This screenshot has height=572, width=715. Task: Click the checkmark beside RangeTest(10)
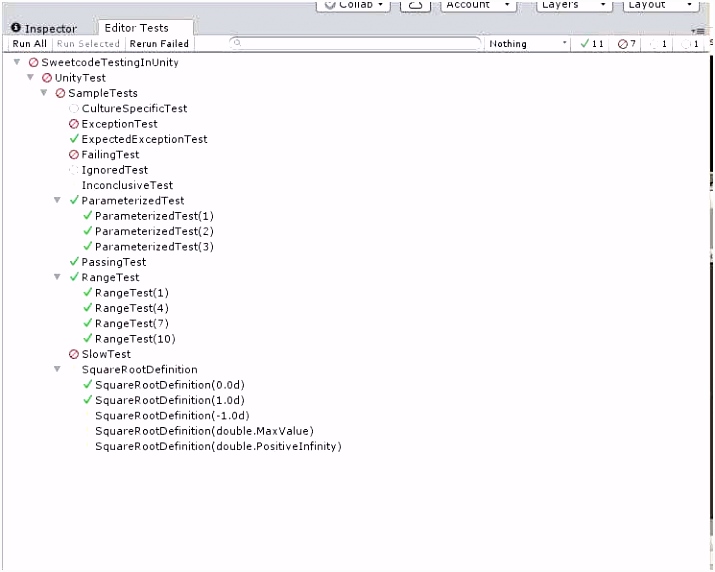tap(88, 338)
